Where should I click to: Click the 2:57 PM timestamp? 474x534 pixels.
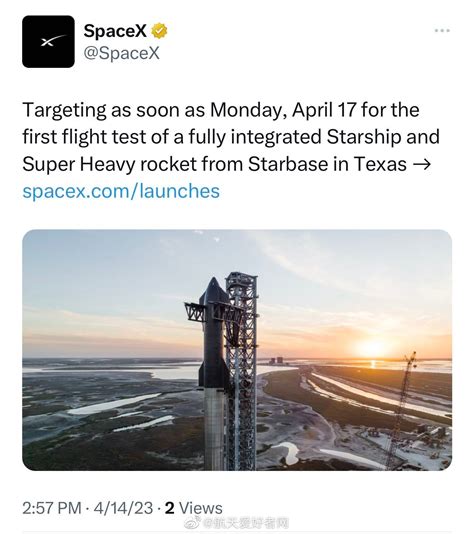[x=52, y=508]
